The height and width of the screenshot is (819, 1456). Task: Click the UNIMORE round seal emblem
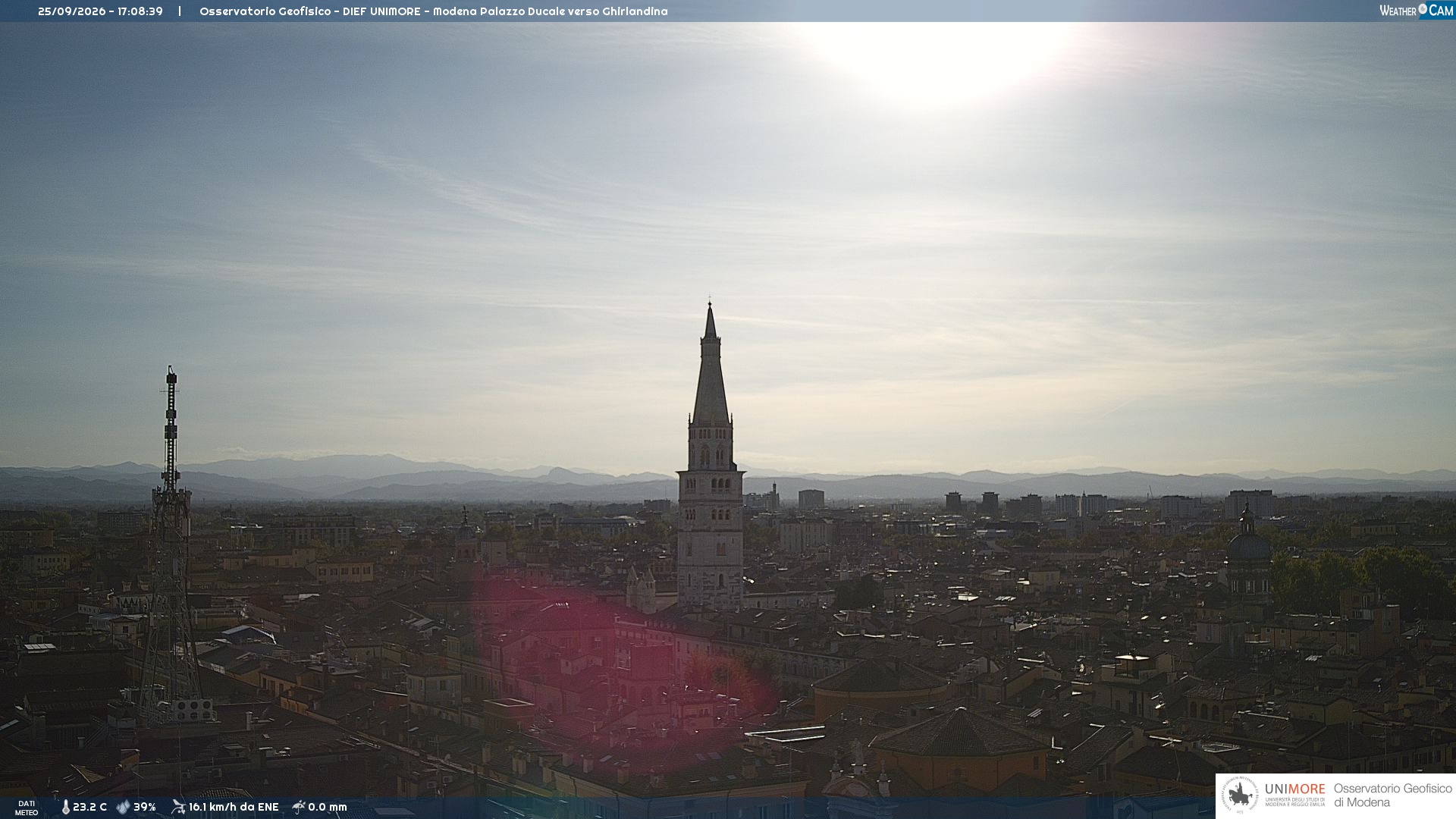tap(1239, 795)
